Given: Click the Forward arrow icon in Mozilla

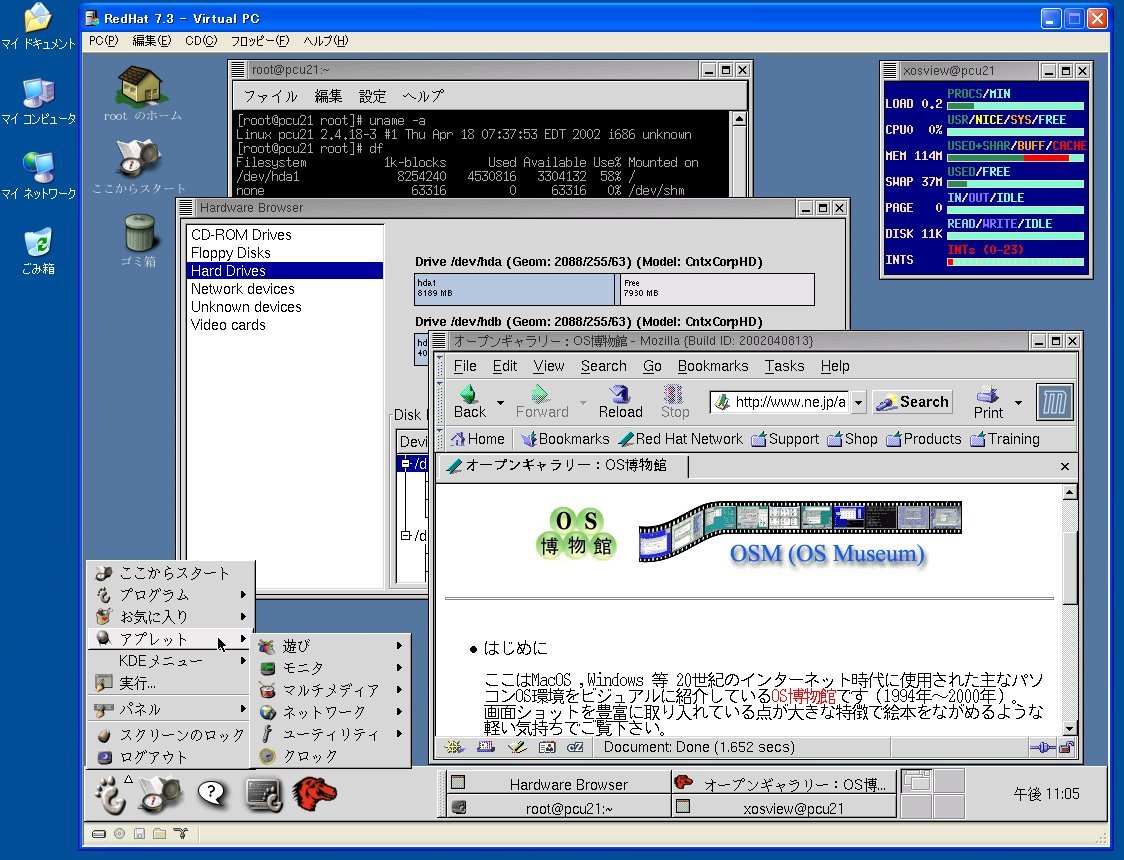Looking at the screenshot, I should 540,393.
